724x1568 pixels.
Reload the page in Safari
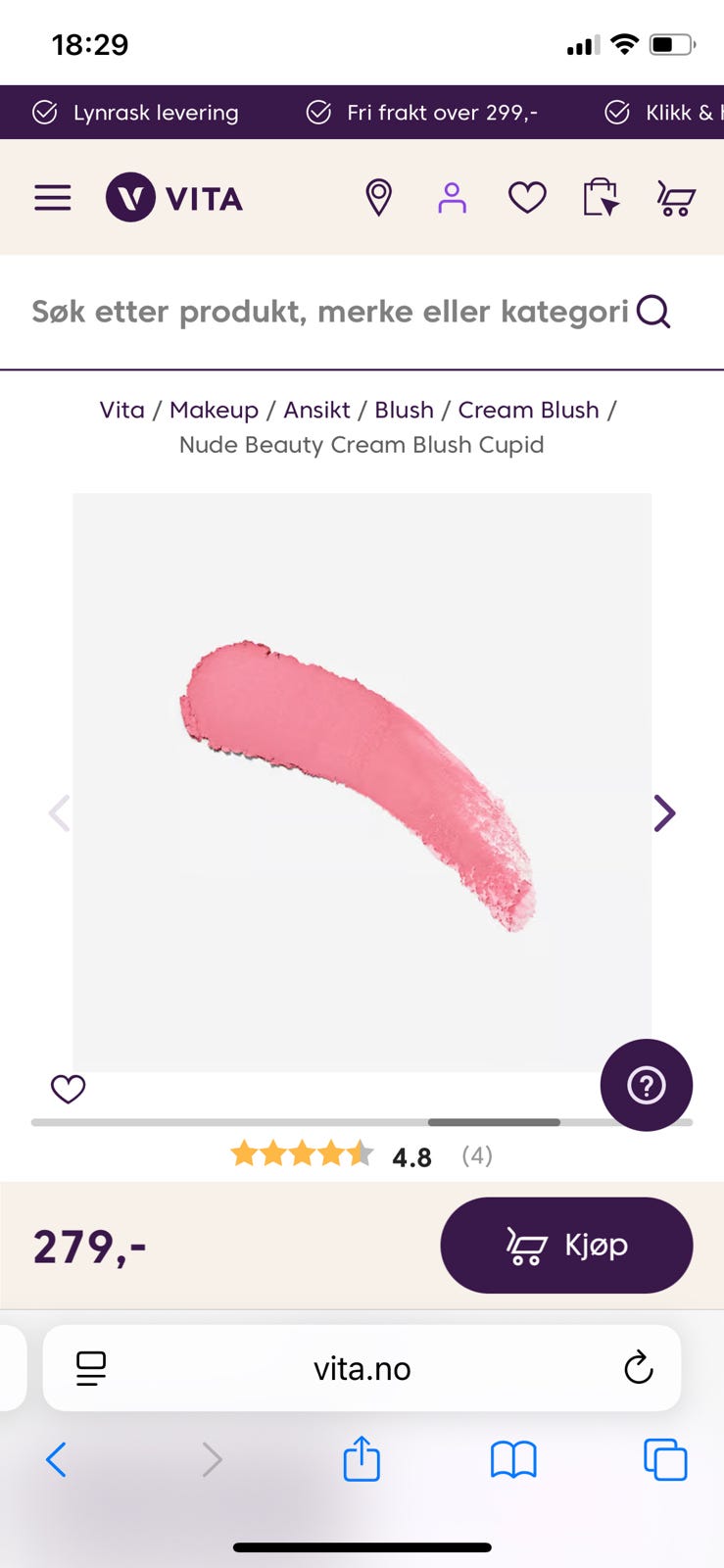[x=638, y=1367]
